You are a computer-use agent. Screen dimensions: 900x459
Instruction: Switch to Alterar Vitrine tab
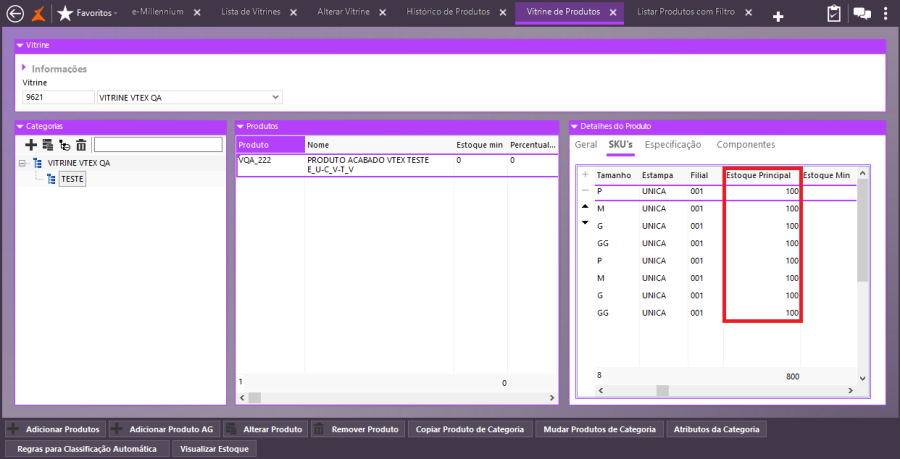(x=343, y=12)
